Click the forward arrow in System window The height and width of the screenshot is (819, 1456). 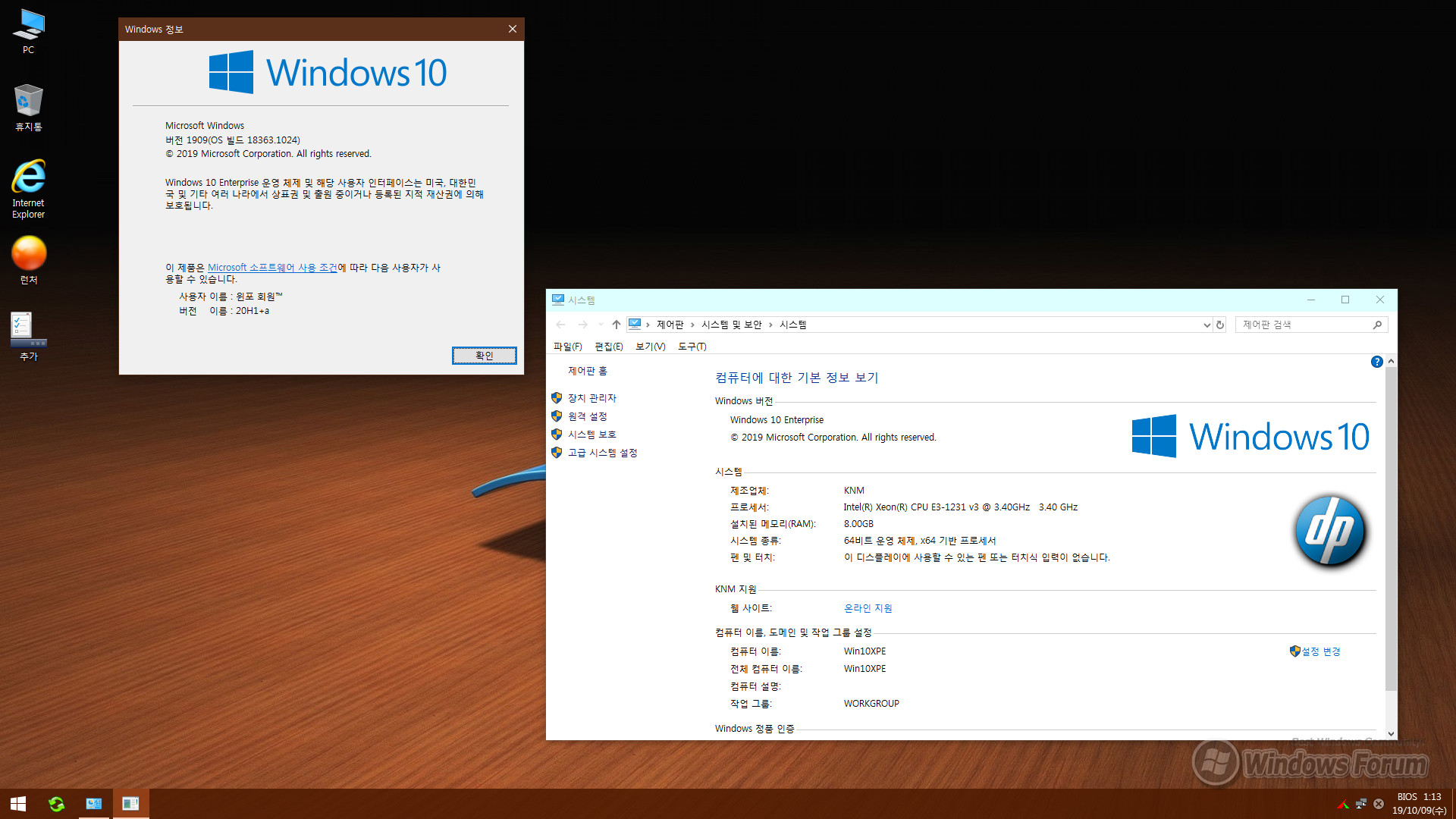click(582, 325)
